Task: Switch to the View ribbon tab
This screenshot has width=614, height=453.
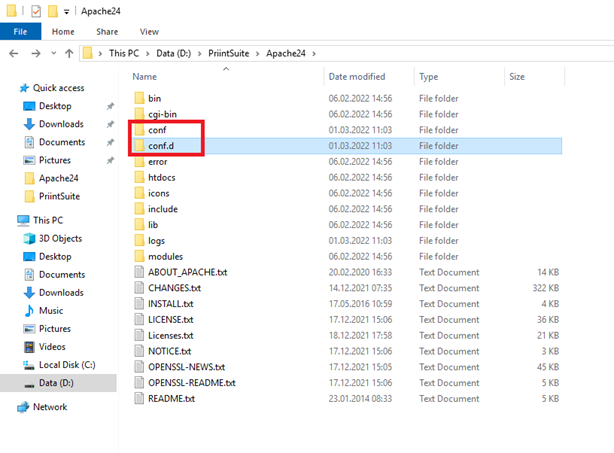Action: pyautogui.click(x=149, y=32)
